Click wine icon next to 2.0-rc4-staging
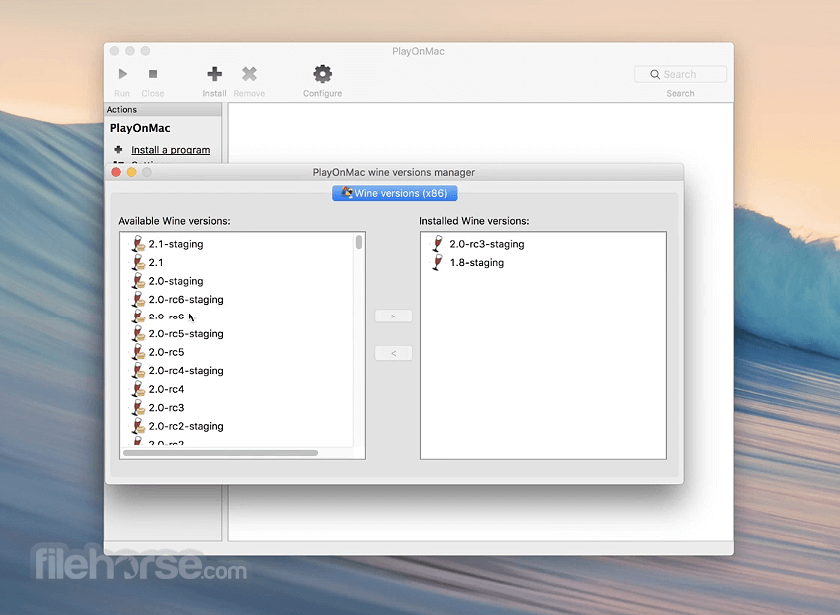Screen dimensions: 840x615 point(138,370)
